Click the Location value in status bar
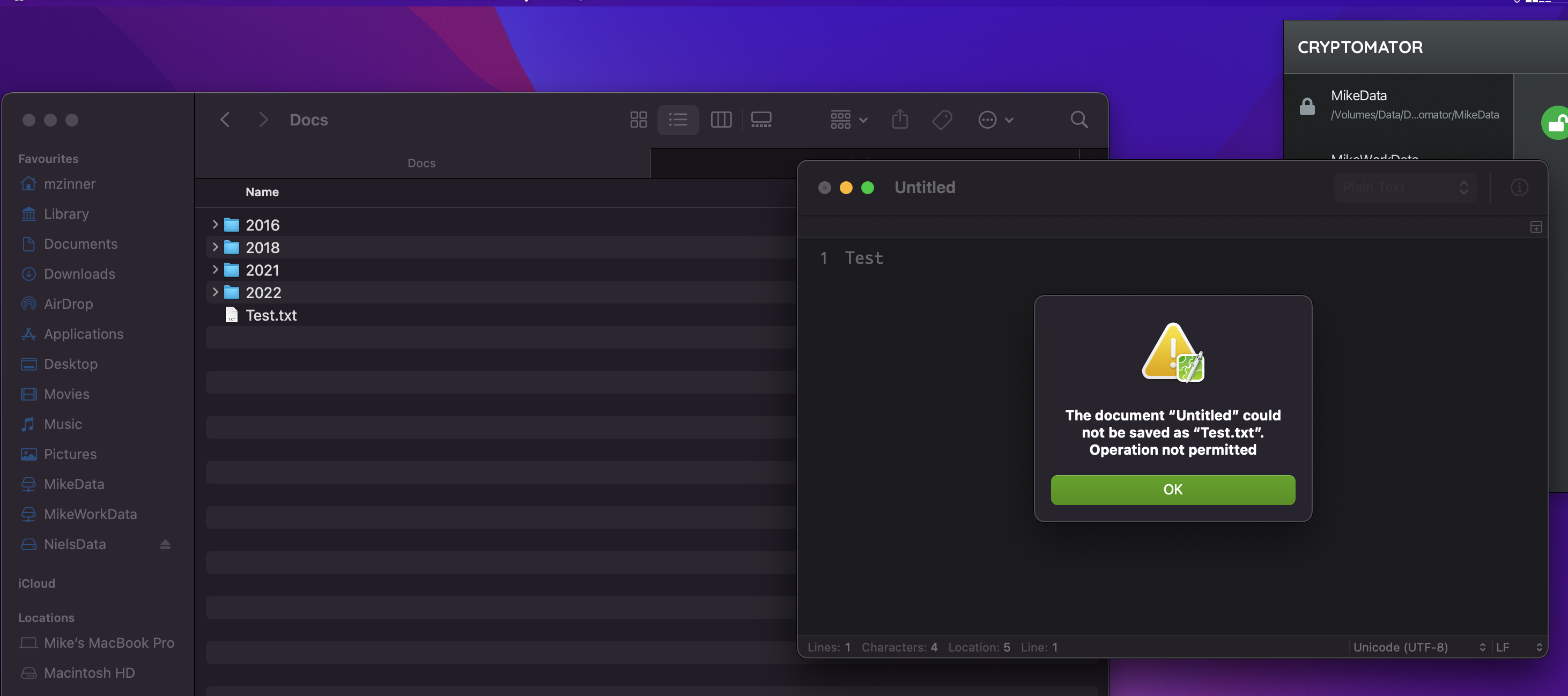The height and width of the screenshot is (696, 1568). (979, 647)
